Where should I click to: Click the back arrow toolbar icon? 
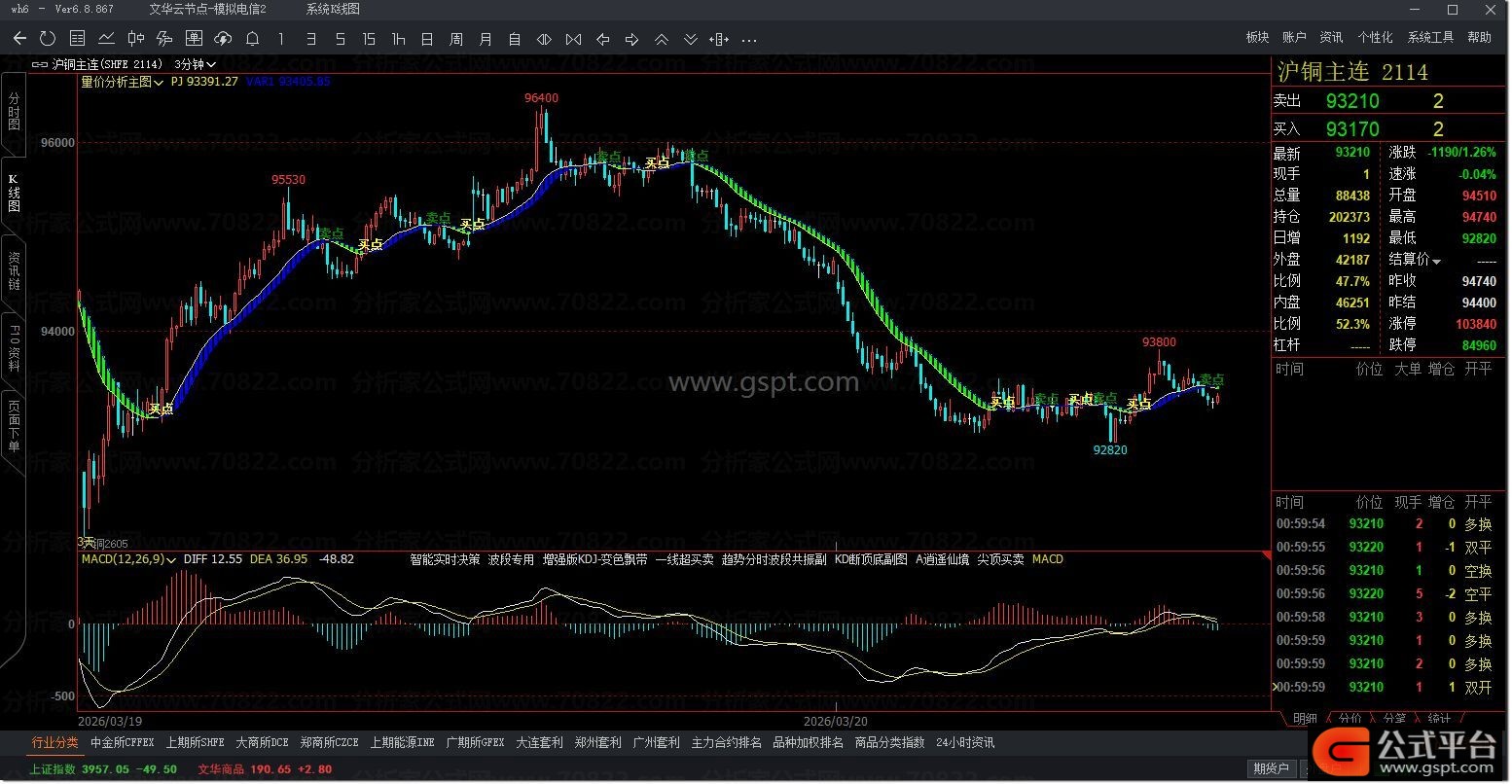point(19,39)
